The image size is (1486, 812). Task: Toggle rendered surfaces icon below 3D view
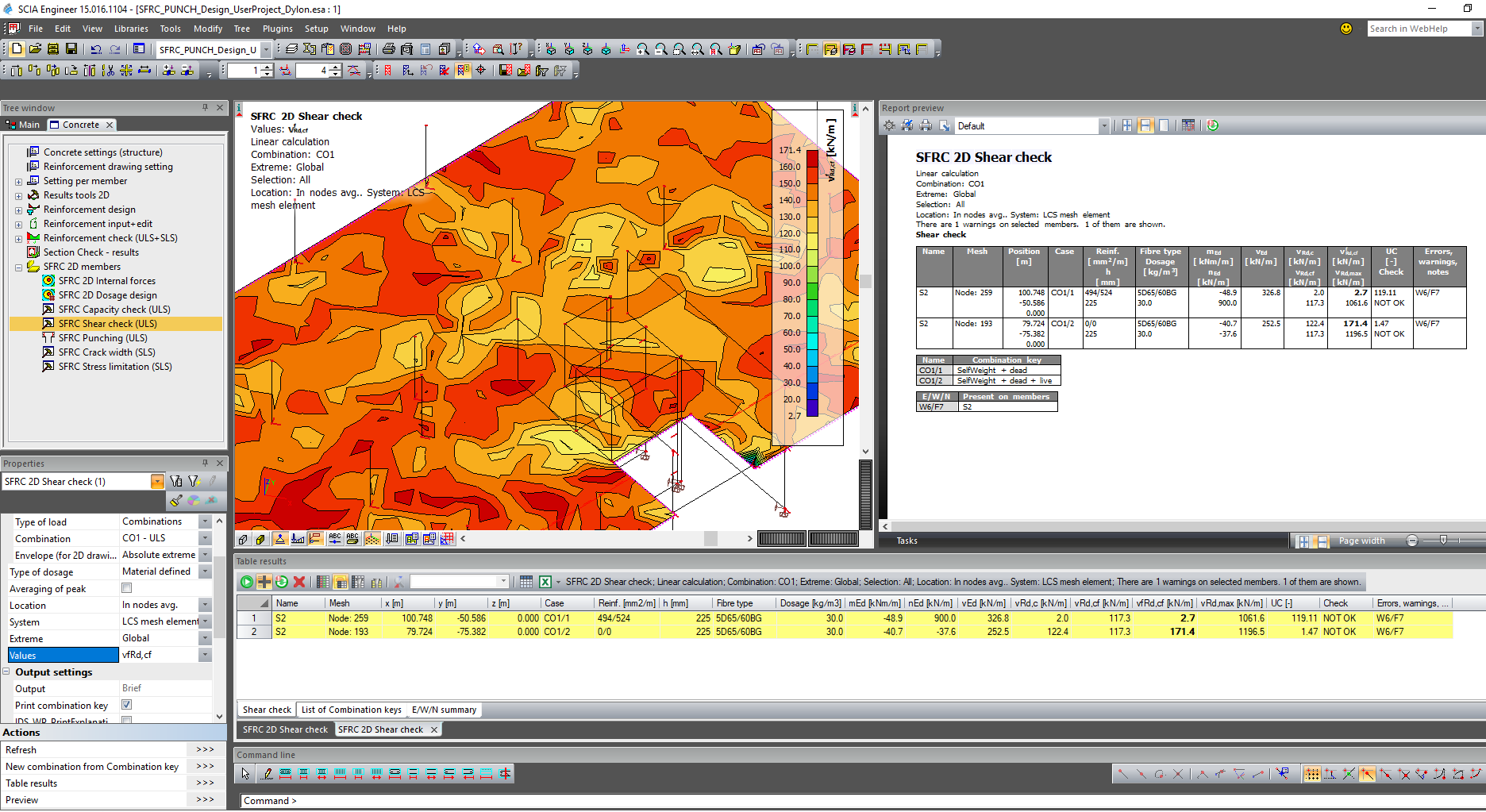260,539
